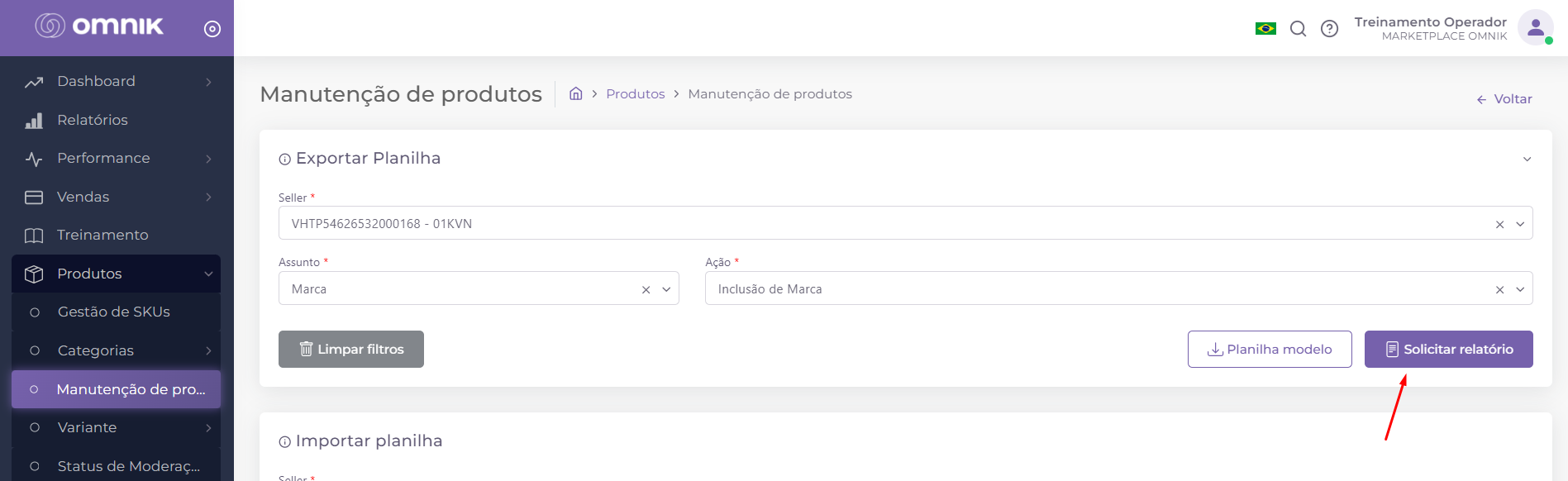
Task: Click the Vendas card icon
Action: (34, 198)
